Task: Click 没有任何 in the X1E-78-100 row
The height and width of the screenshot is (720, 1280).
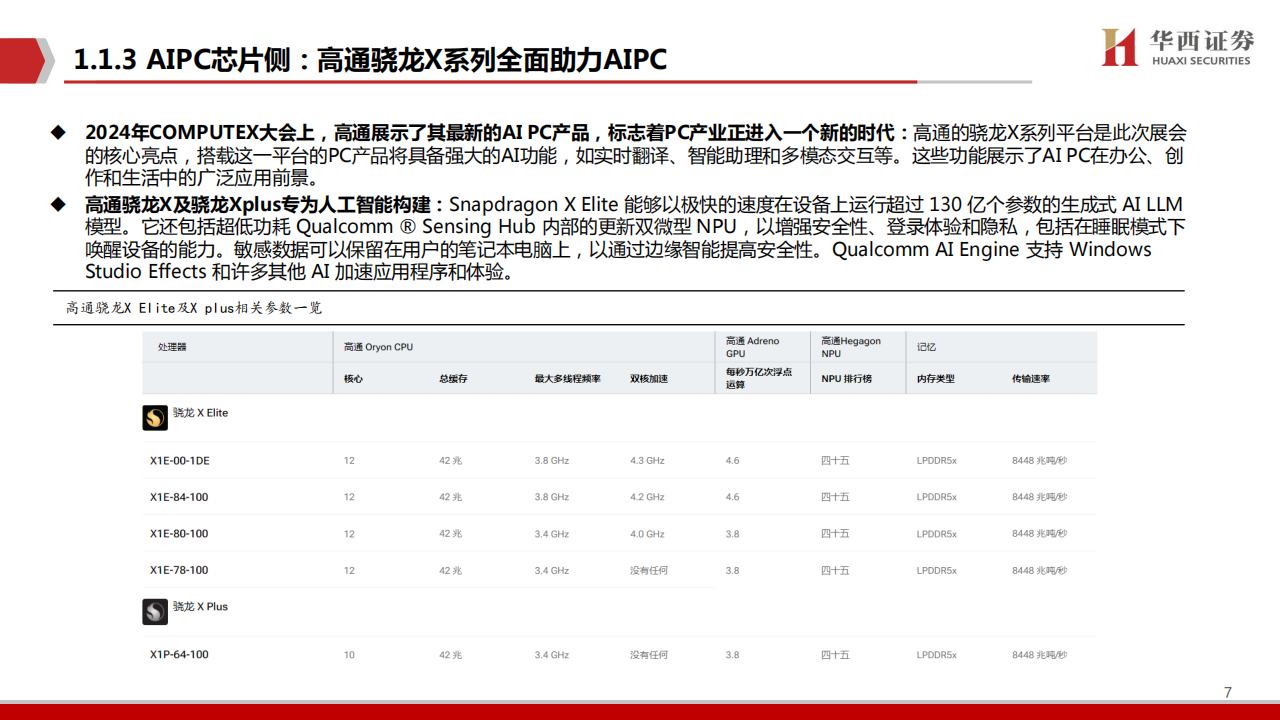Action: coord(649,570)
